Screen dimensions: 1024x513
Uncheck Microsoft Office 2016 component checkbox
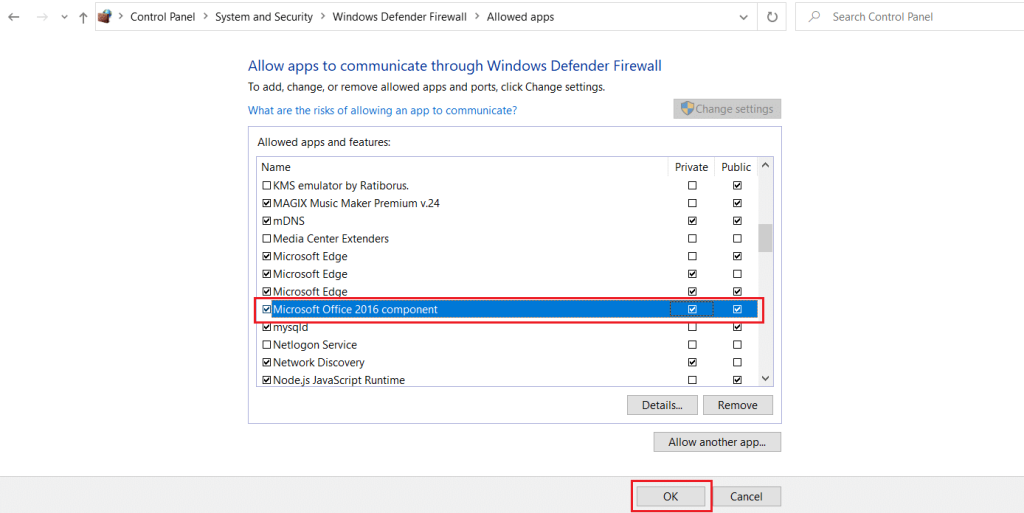pyautogui.click(x=266, y=309)
